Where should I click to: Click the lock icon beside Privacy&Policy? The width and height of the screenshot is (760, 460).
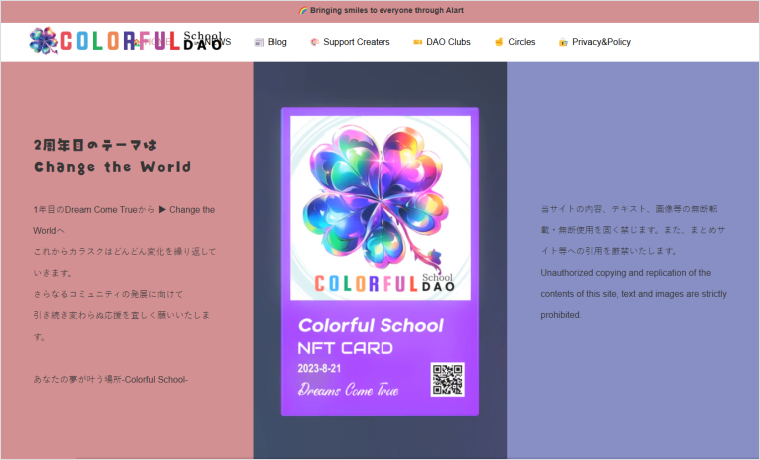563,42
